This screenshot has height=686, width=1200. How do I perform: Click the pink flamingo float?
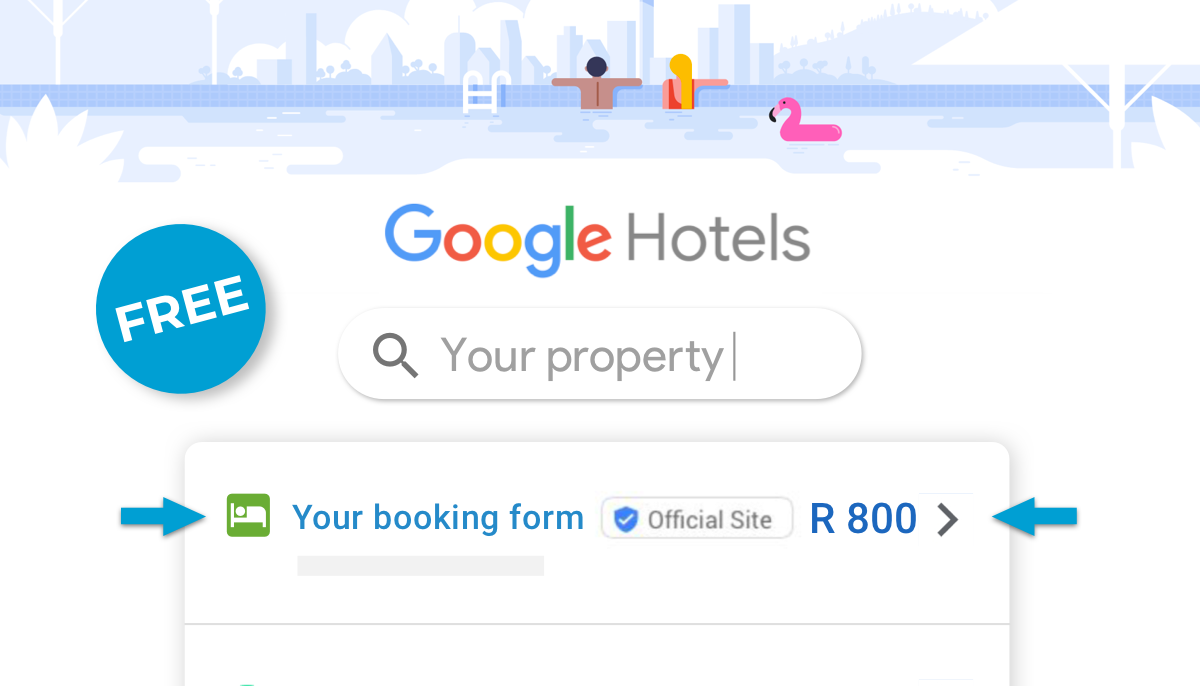click(804, 120)
